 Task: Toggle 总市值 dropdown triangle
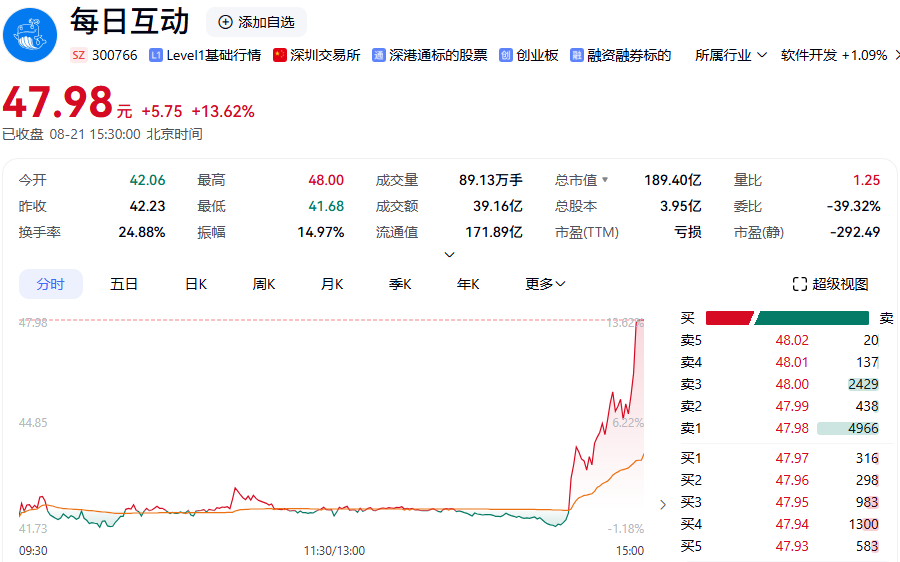pos(605,180)
